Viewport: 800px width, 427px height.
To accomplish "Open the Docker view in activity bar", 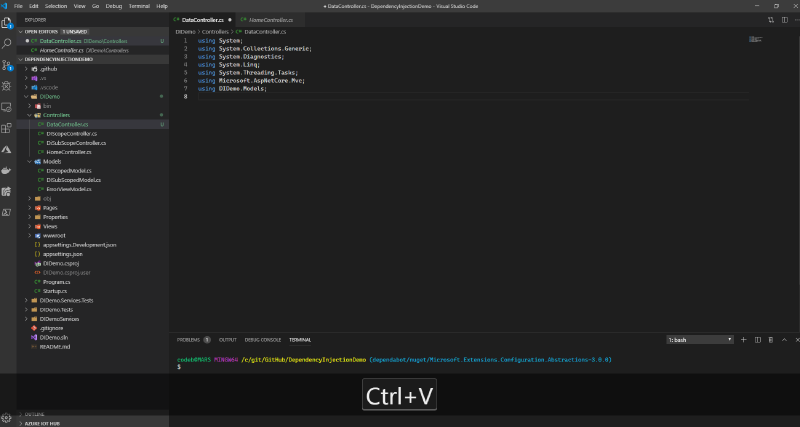I will coord(6,170).
